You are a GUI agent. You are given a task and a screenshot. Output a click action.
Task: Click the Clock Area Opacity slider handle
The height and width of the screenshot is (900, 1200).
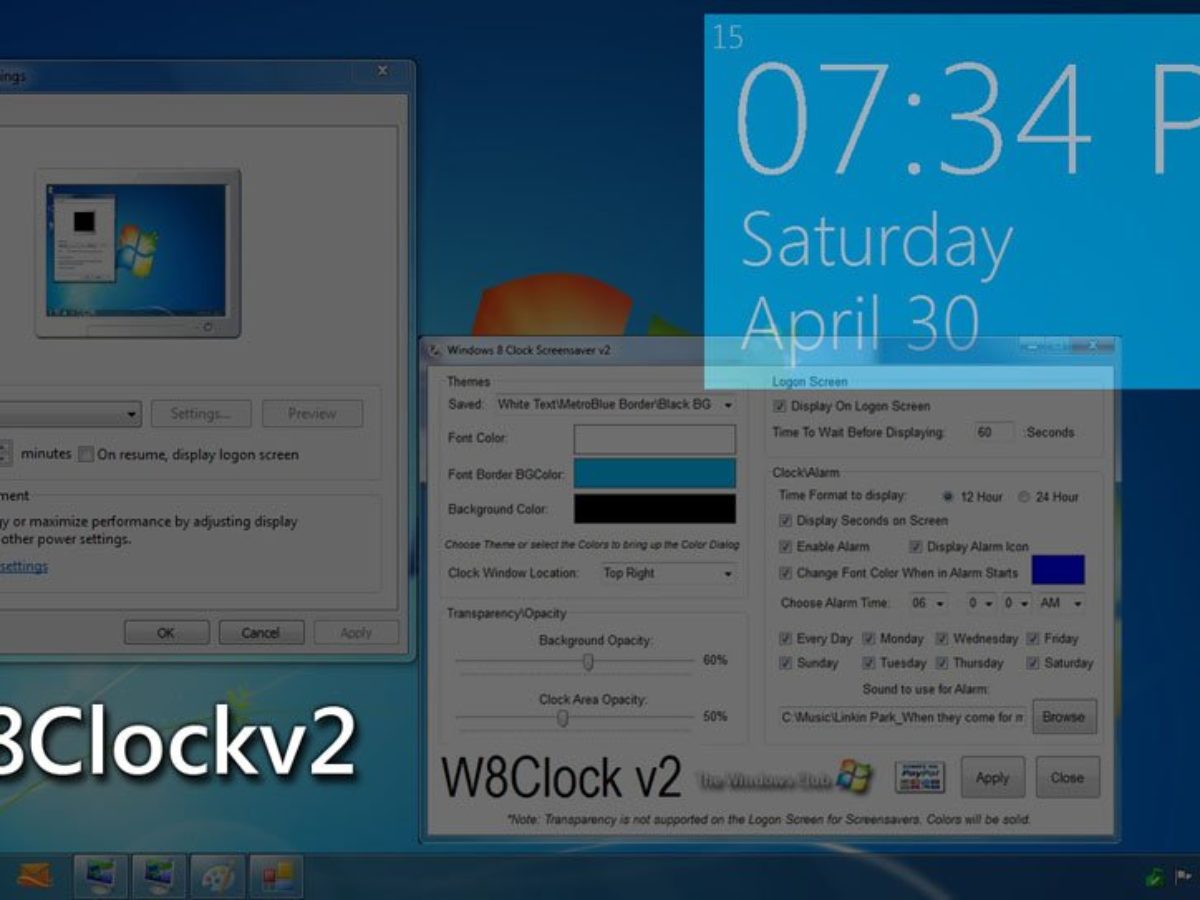click(563, 718)
